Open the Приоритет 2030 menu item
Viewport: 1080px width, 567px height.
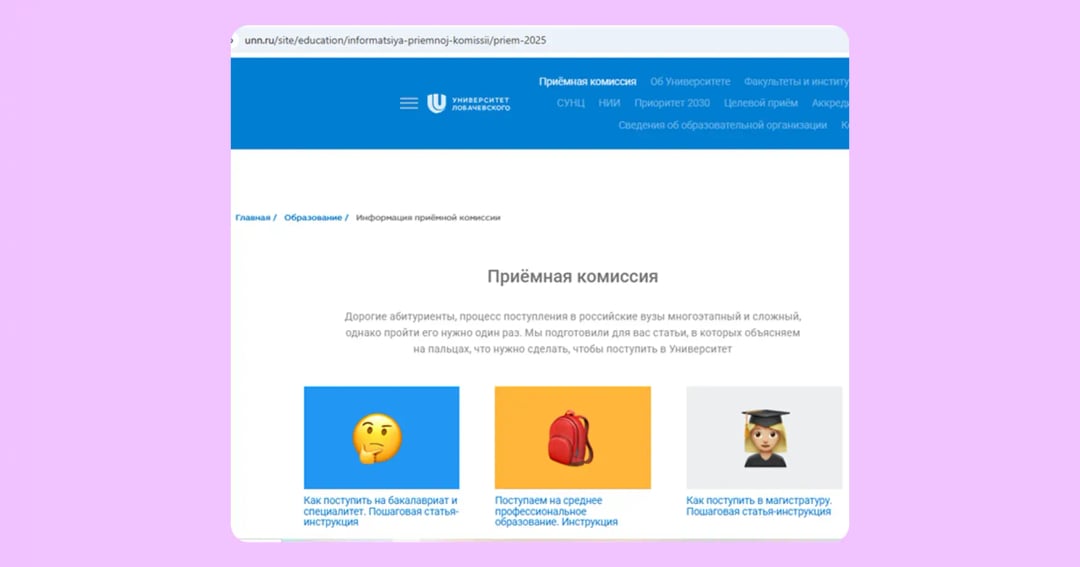pyautogui.click(x=672, y=103)
